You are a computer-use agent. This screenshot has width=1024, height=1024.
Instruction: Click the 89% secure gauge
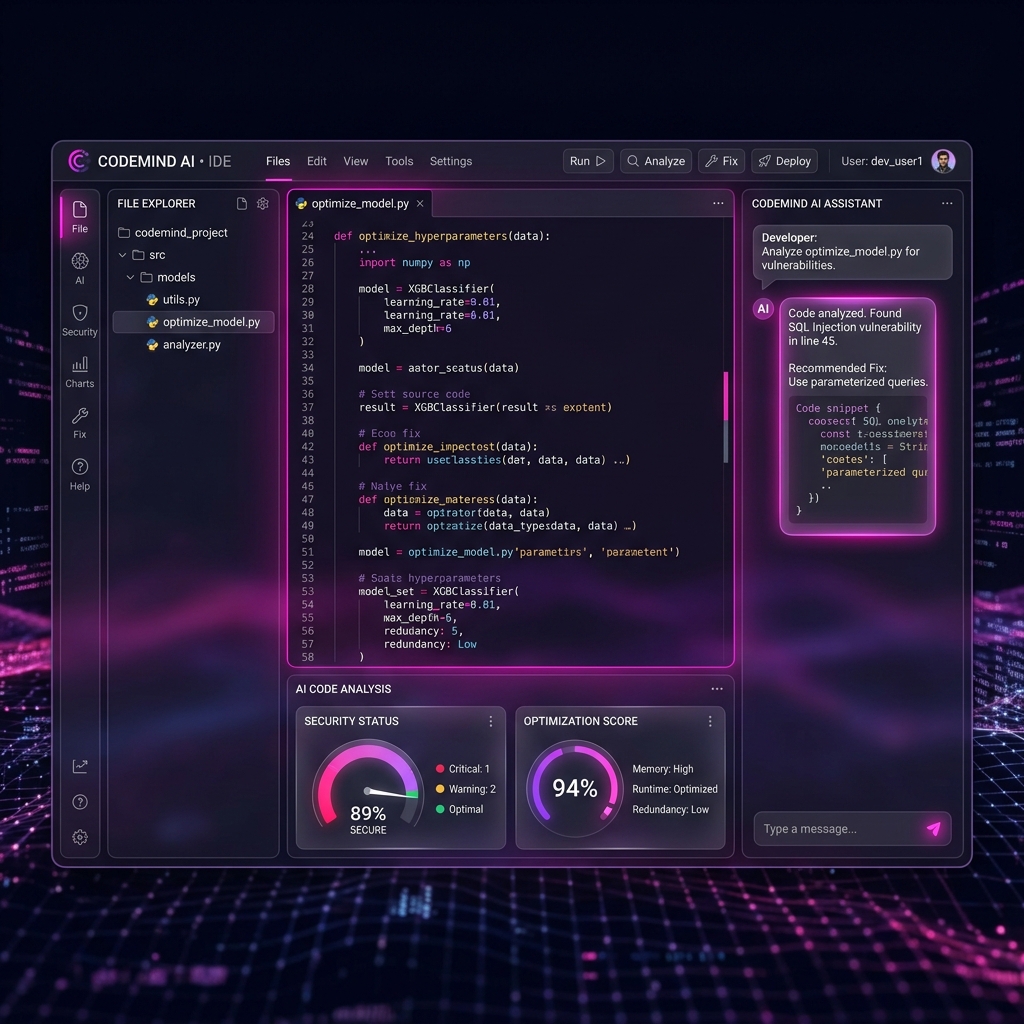tap(368, 787)
